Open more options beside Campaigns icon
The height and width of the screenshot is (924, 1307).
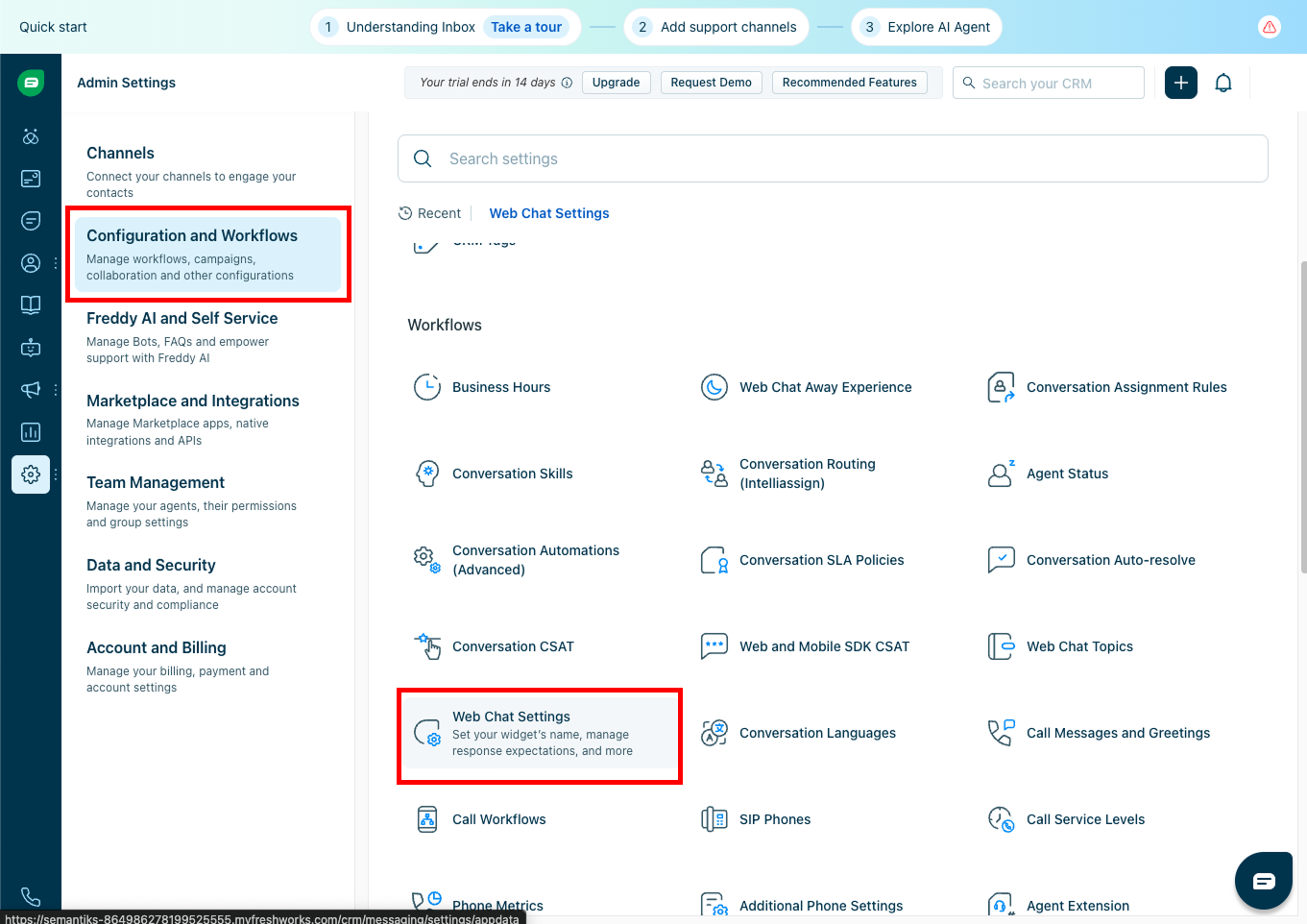tap(56, 390)
